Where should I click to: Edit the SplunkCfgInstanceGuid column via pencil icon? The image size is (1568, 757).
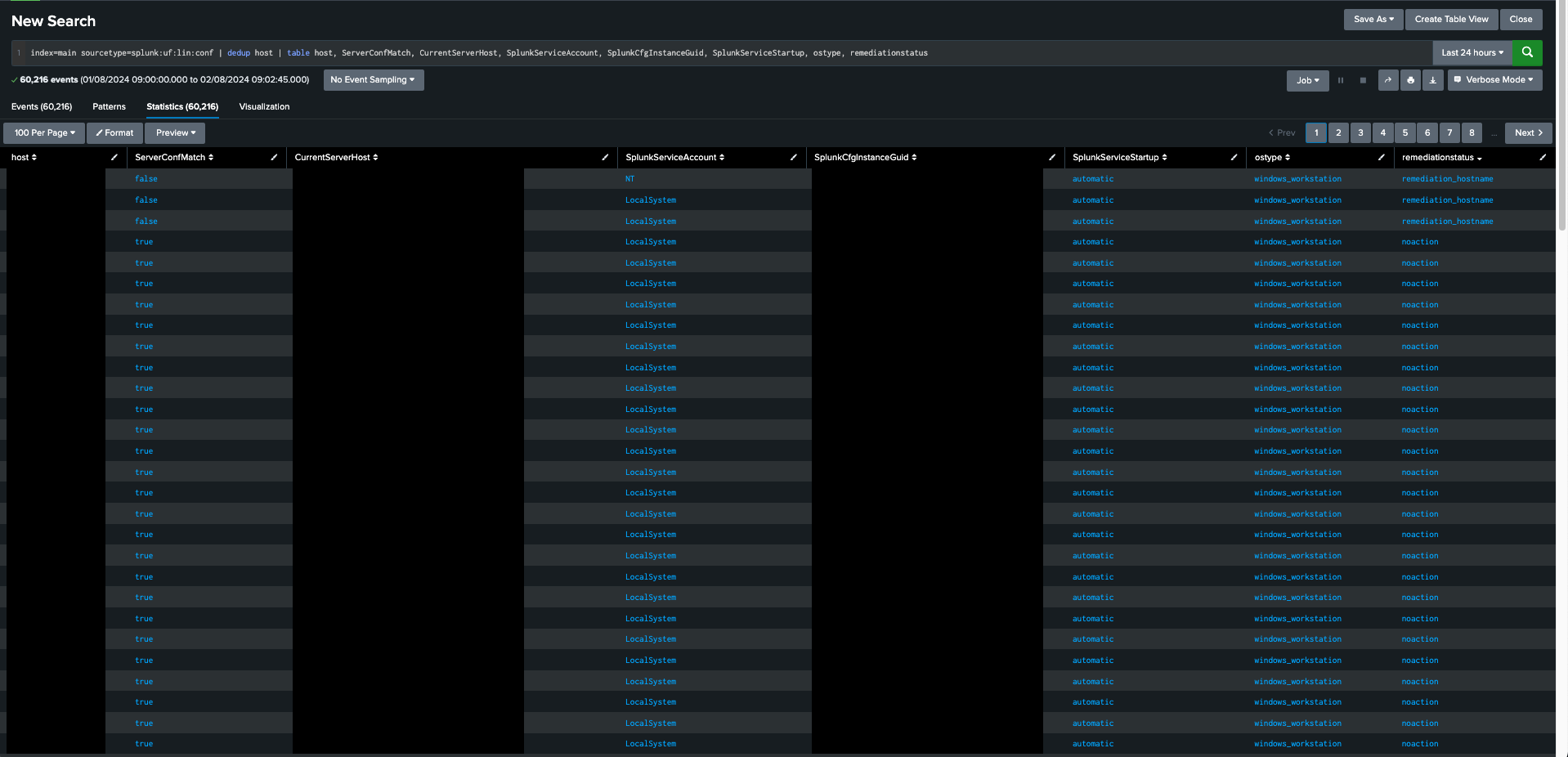1052,157
